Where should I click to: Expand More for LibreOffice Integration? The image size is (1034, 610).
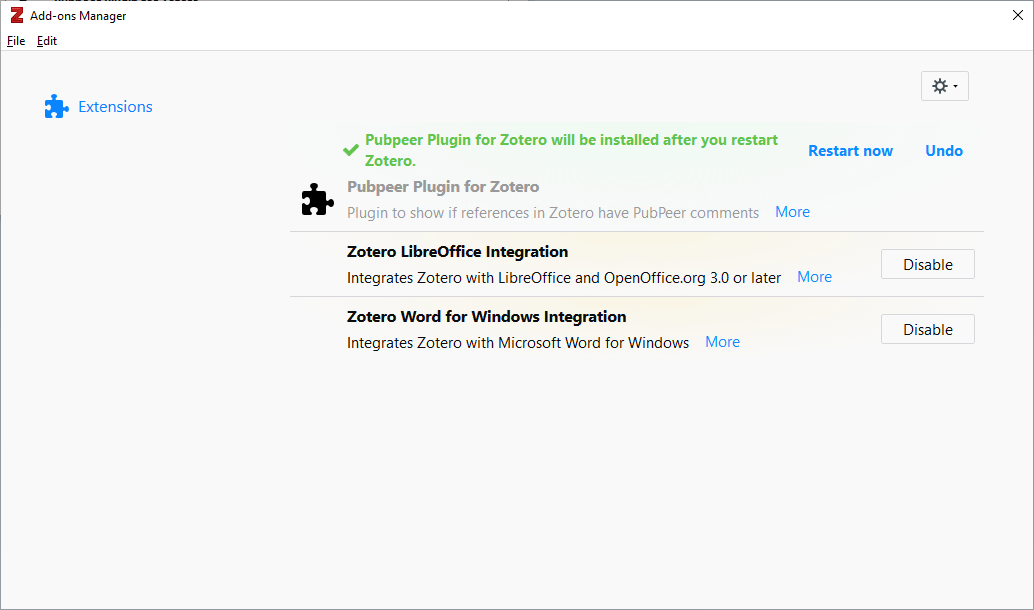click(x=814, y=277)
